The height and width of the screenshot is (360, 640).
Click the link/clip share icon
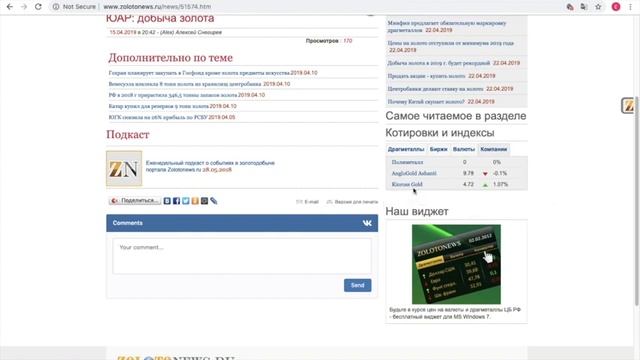click(x=213, y=201)
